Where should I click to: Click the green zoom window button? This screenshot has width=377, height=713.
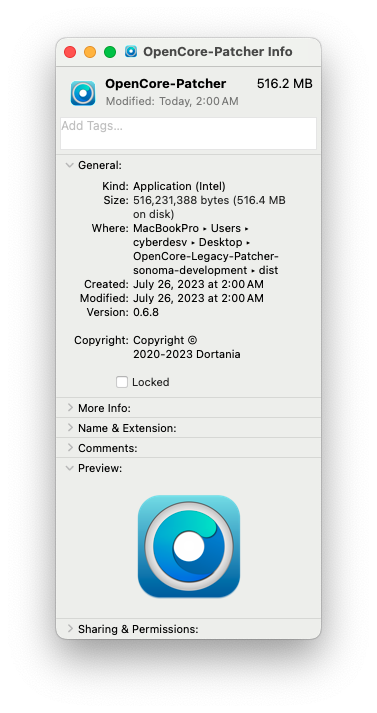(x=110, y=52)
